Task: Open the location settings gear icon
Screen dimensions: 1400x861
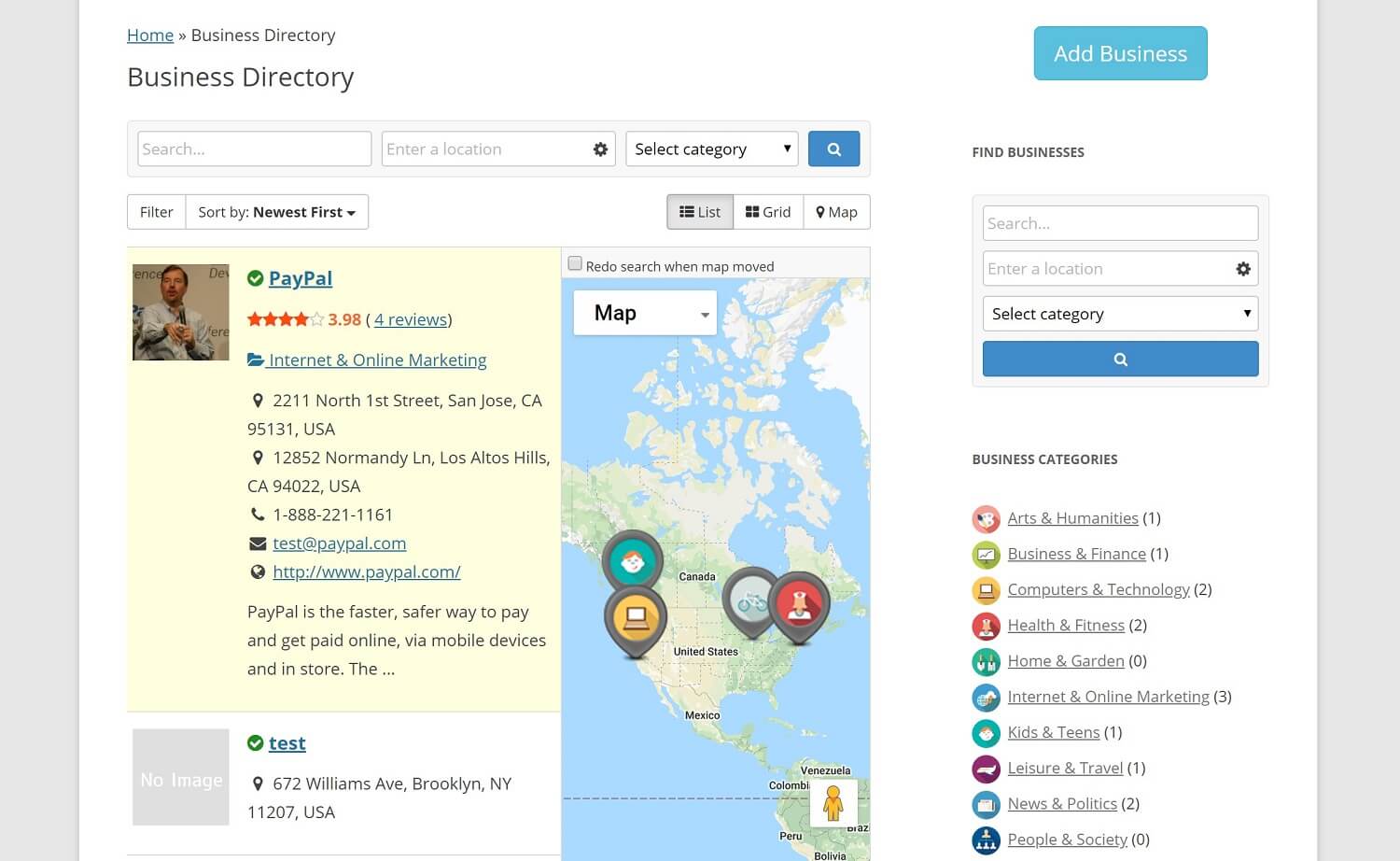Action: [x=600, y=148]
